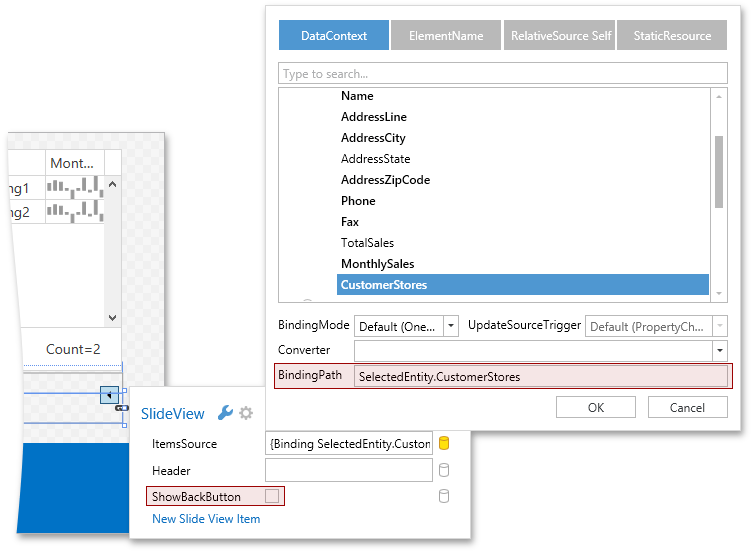Click the New Slide View Item link
The height and width of the screenshot is (554, 754).
[206, 519]
